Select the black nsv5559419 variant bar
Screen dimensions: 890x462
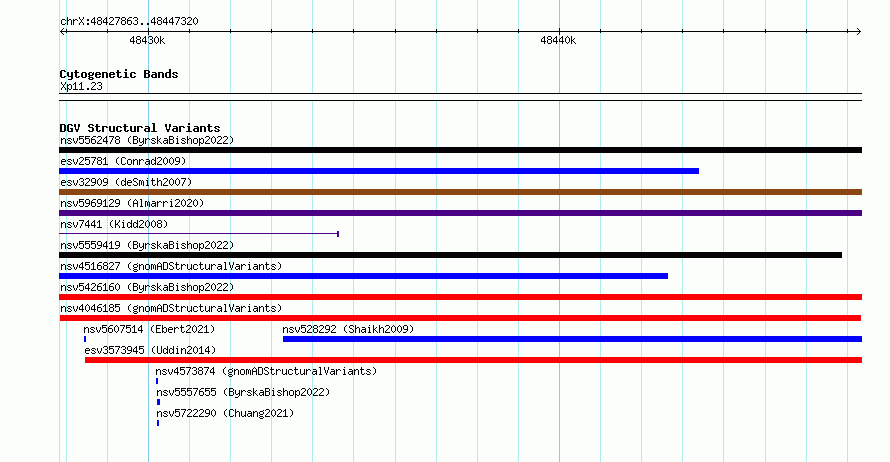click(x=450, y=255)
